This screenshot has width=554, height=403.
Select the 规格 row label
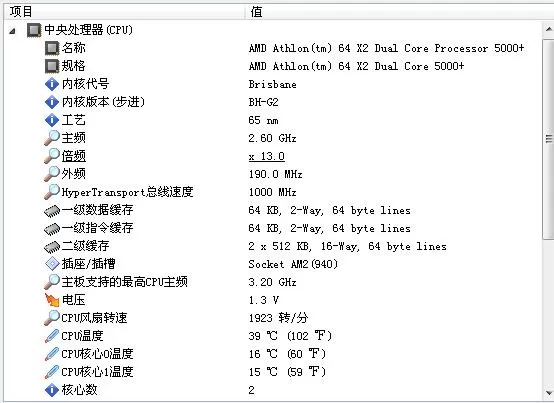73,66
